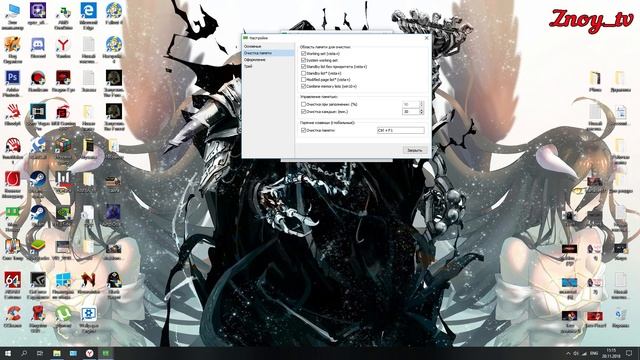Open Windows Start menu
Viewport: 640px width, 360px height.
click(x=7, y=353)
